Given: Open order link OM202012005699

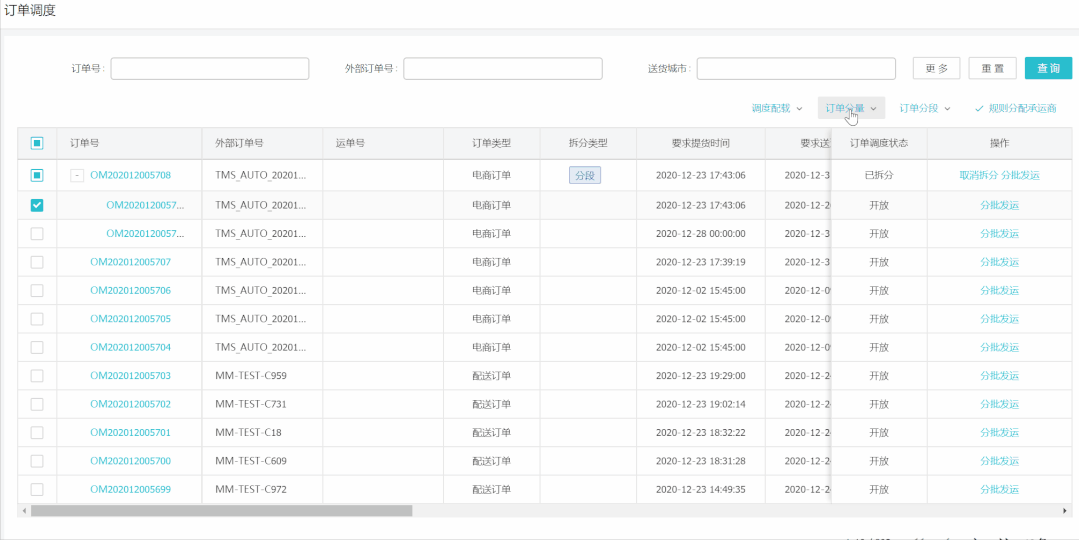Looking at the screenshot, I should point(130,490).
